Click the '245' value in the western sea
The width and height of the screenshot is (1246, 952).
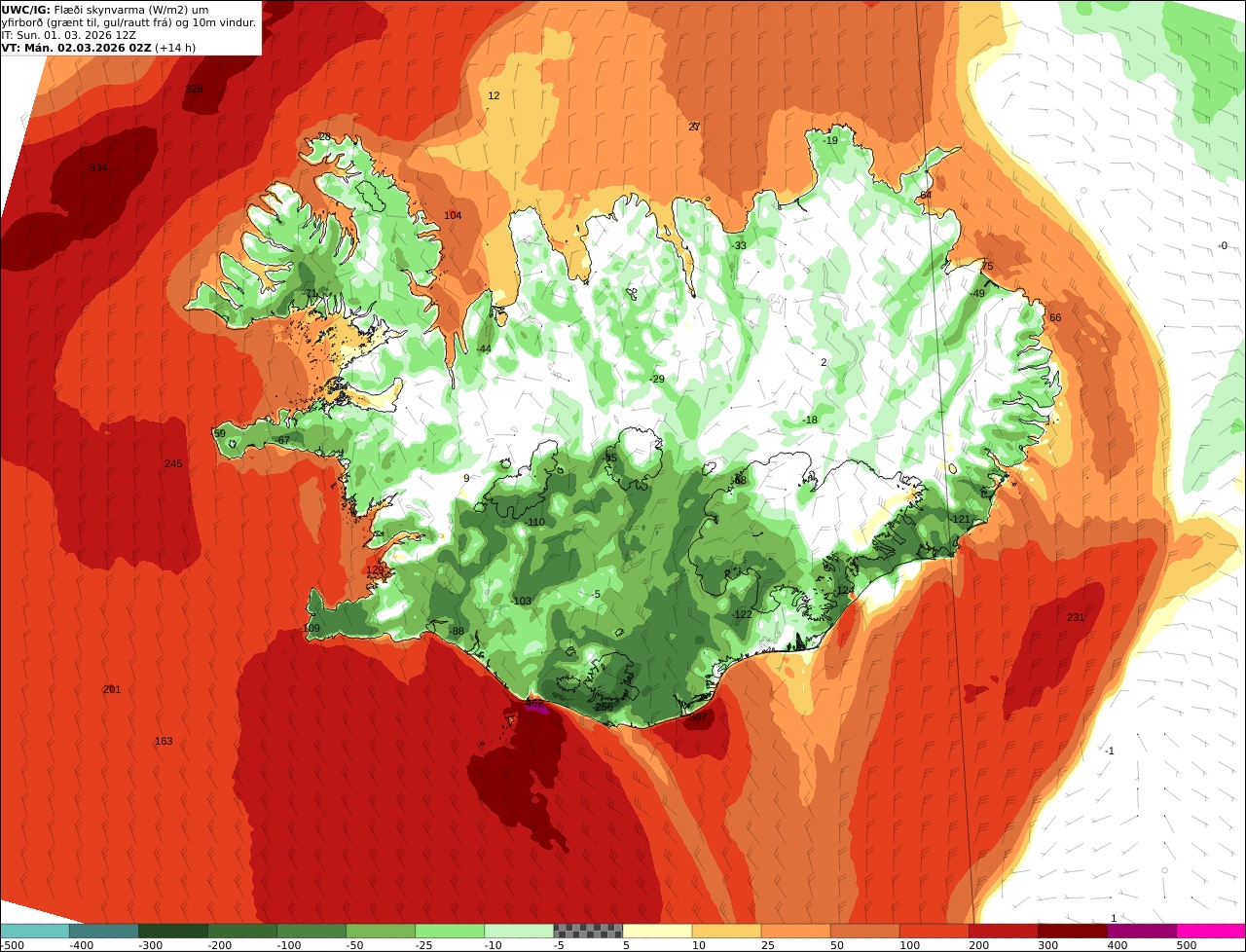tap(173, 464)
